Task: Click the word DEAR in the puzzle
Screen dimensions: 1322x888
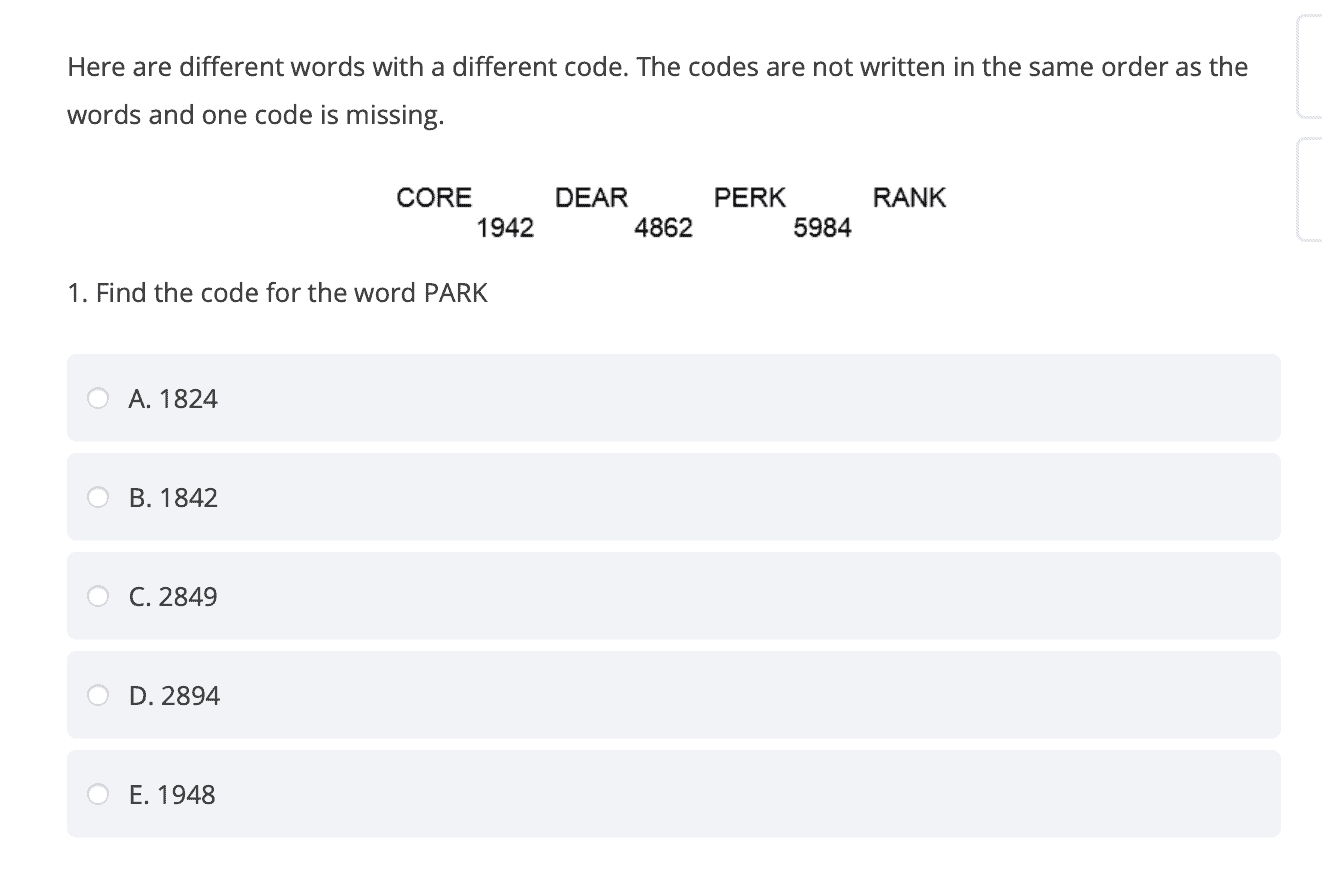Action: coord(591,197)
